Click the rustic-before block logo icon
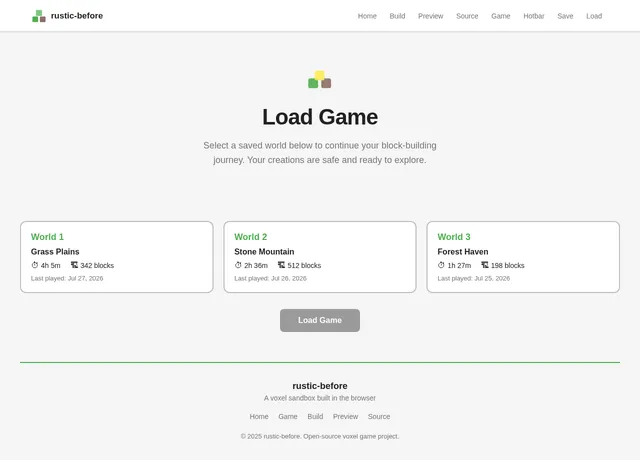 (x=39, y=16)
